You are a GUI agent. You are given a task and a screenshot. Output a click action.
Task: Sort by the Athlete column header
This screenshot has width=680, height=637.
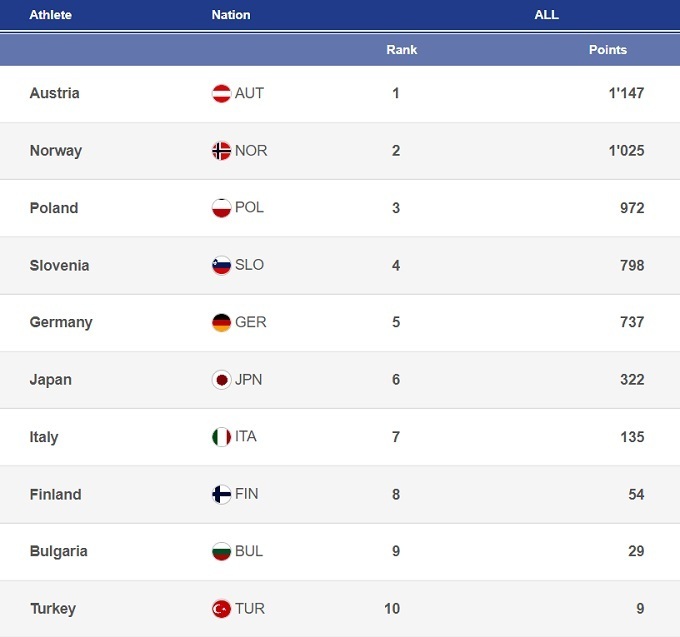(51, 15)
